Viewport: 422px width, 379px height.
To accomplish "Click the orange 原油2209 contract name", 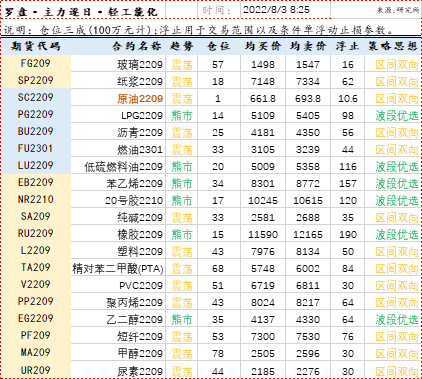I will [x=140, y=99].
